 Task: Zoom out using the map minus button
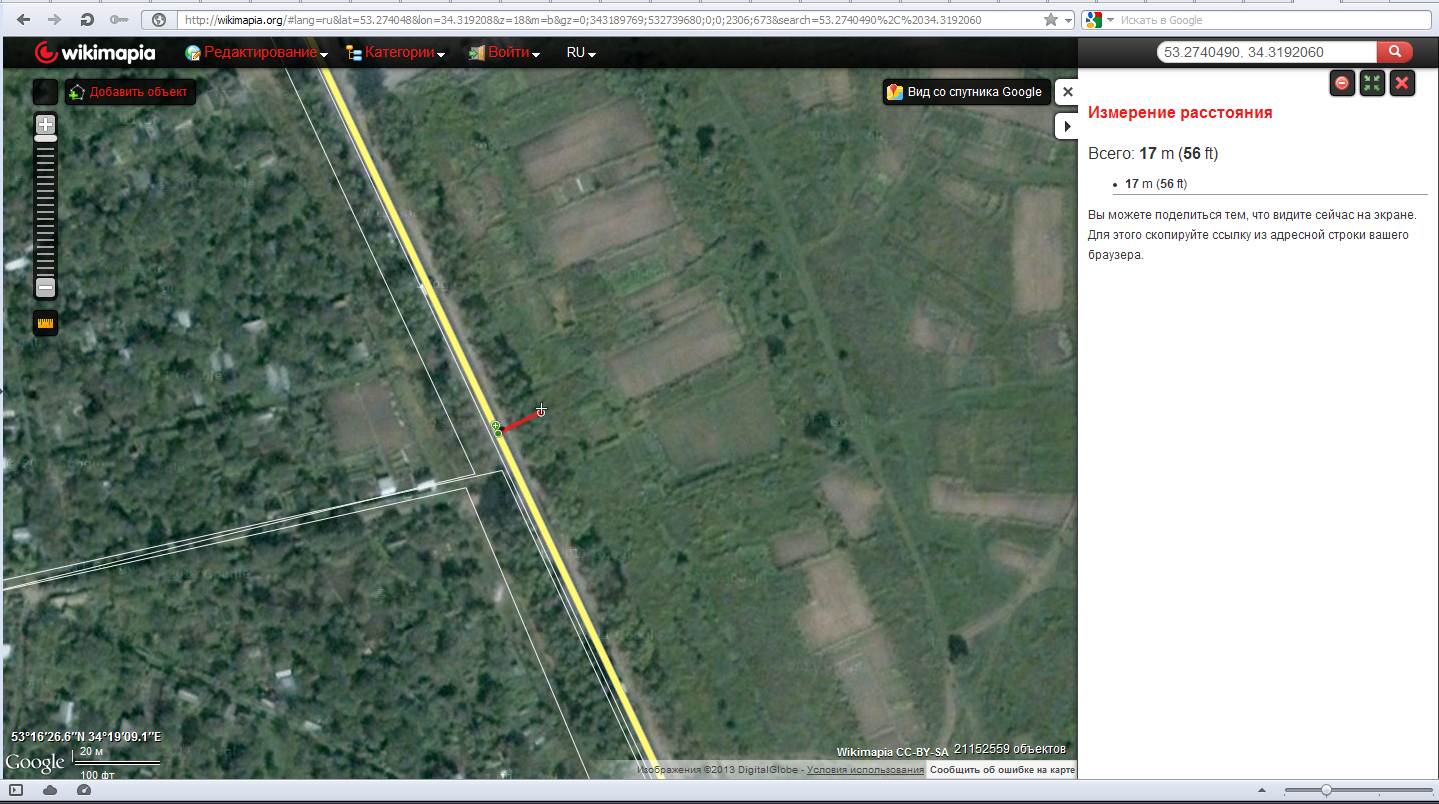(45, 287)
